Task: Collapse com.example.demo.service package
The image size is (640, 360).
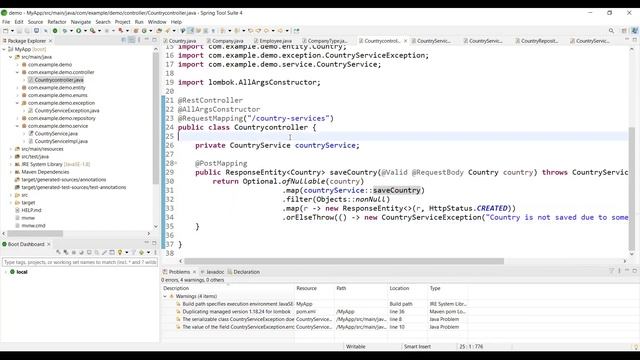Action: [18, 126]
